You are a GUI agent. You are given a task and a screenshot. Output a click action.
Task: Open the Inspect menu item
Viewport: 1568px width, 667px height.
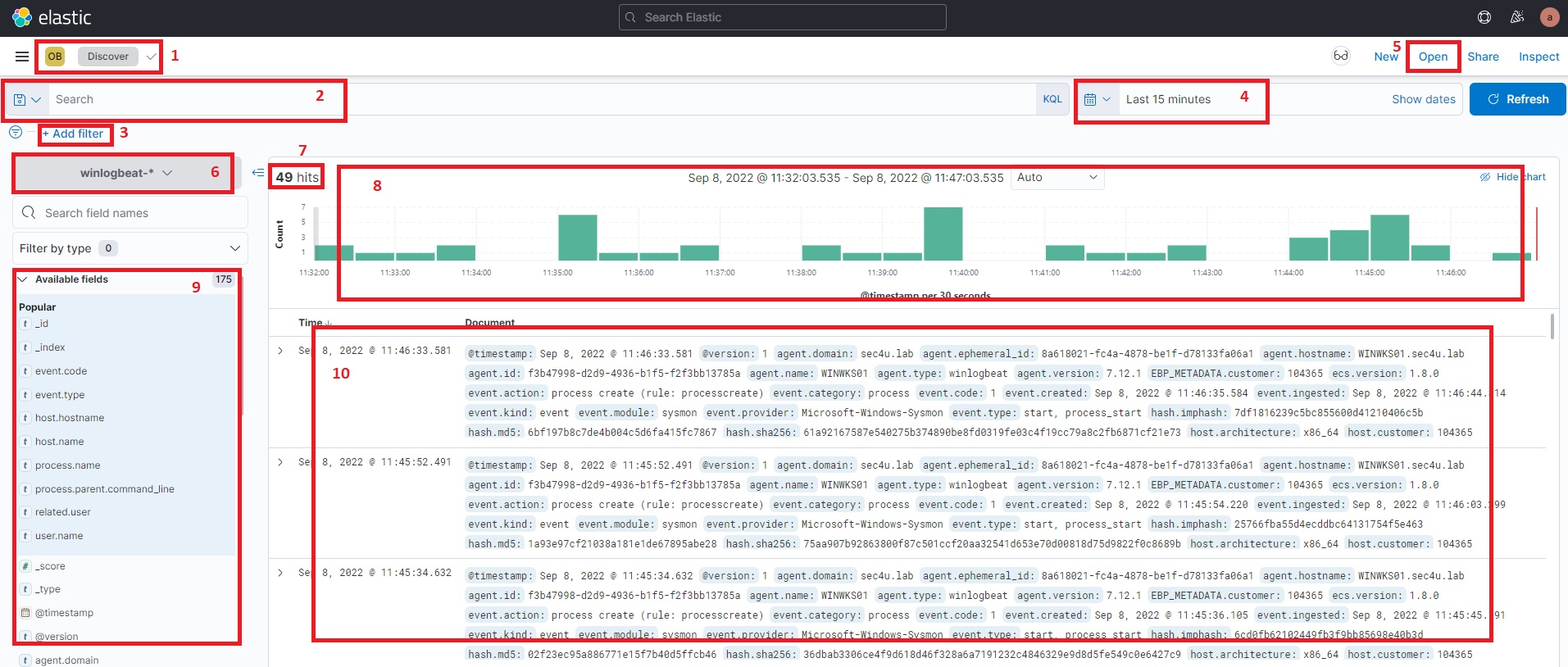1538,57
